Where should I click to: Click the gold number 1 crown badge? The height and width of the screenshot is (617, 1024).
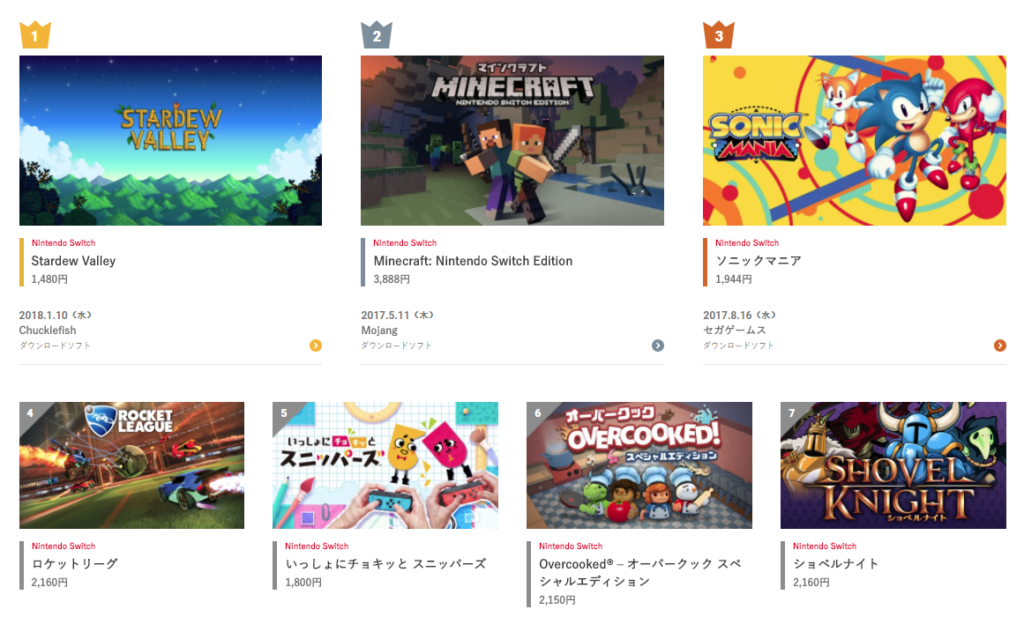35,35
